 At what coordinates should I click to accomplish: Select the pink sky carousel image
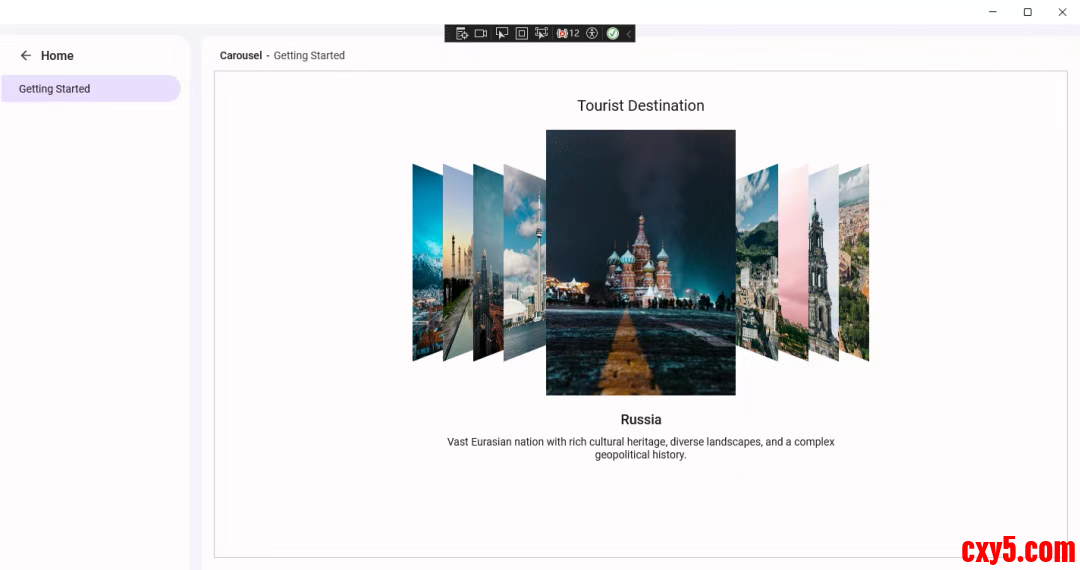point(793,262)
